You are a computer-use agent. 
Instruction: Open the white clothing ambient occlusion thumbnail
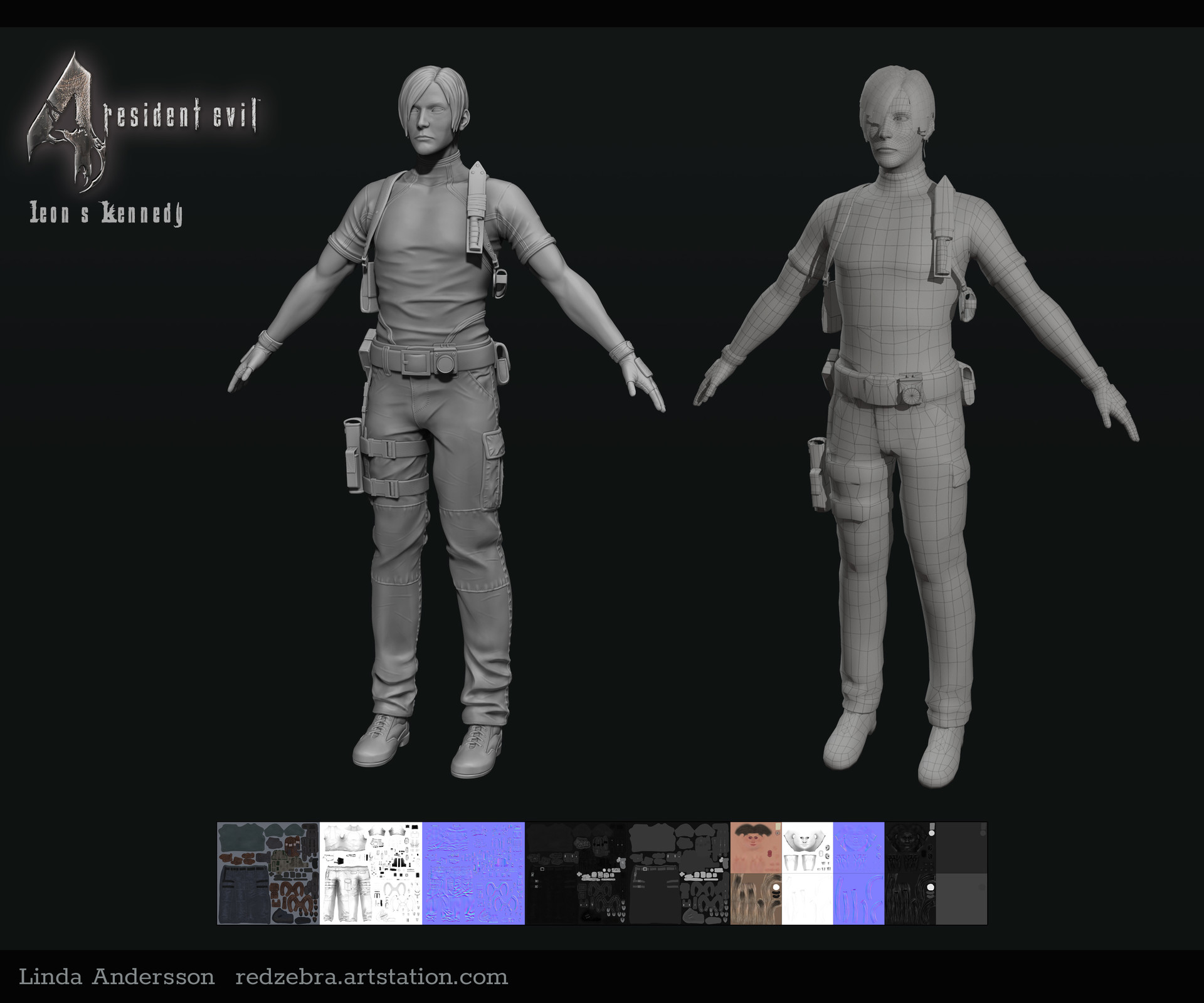pyautogui.click(x=371, y=873)
